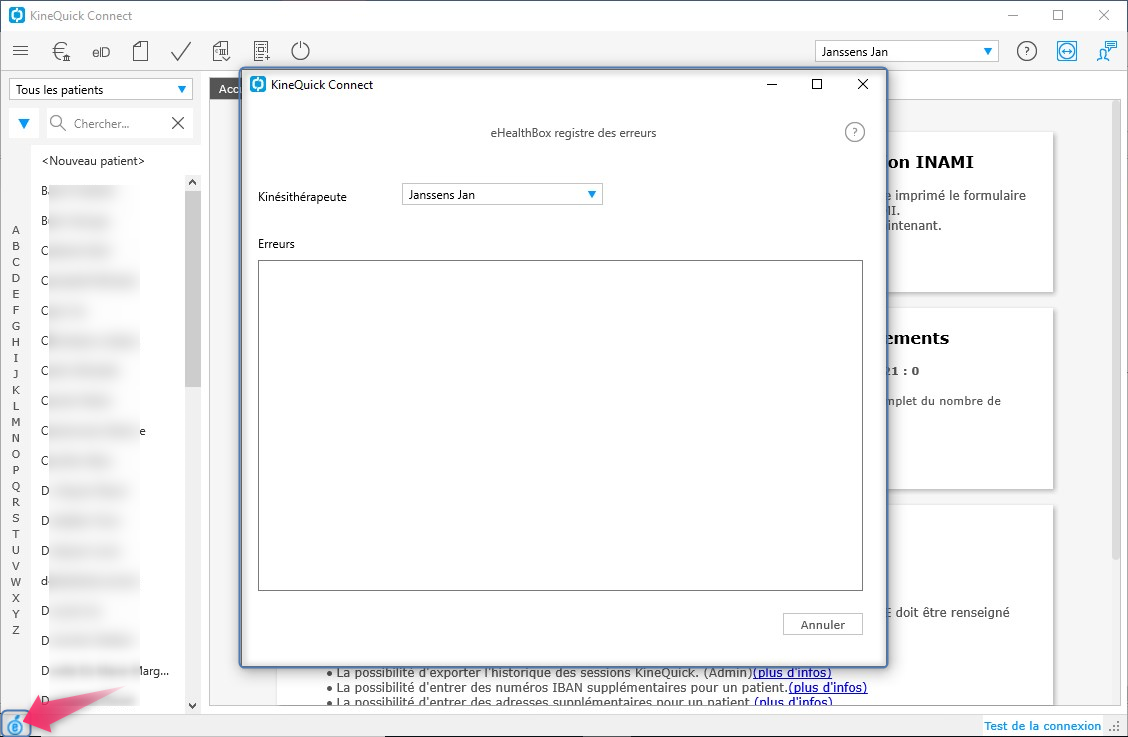Image resolution: width=1128 pixels, height=737 pixels.
Task: Jump to letter K in alphabet index
Action: [16, 390]
